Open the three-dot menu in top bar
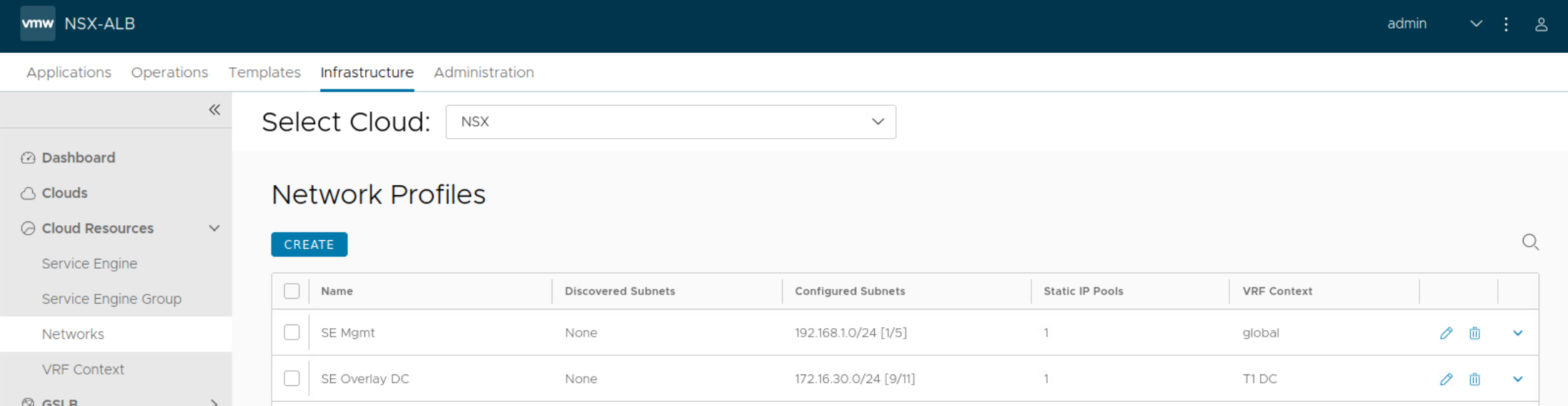Image resolution: width=1568 pixels, height=406 pixels. (x=1506, y=24)
